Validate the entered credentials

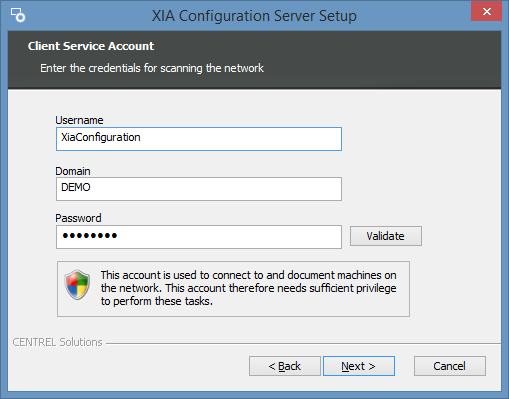pos(386,236)
